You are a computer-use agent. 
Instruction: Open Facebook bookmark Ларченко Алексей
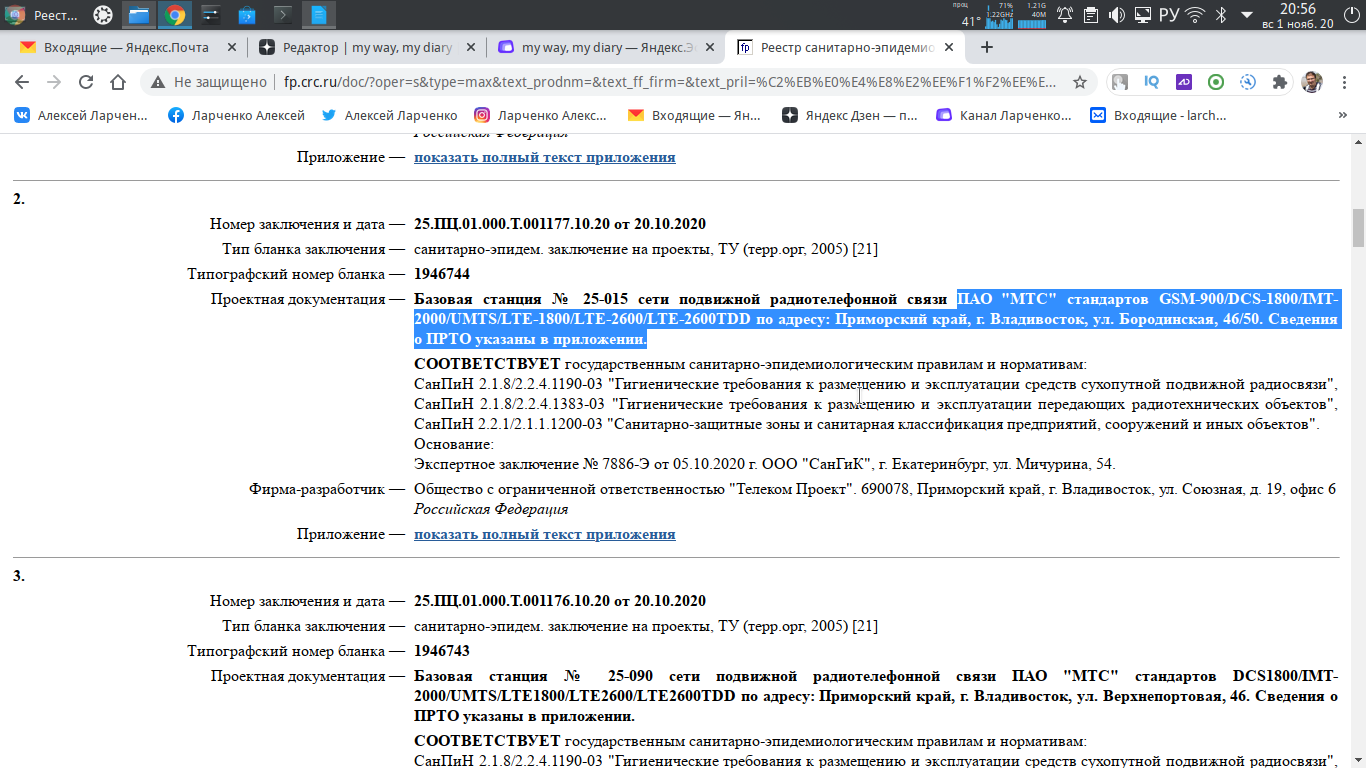tap(236, 115)
